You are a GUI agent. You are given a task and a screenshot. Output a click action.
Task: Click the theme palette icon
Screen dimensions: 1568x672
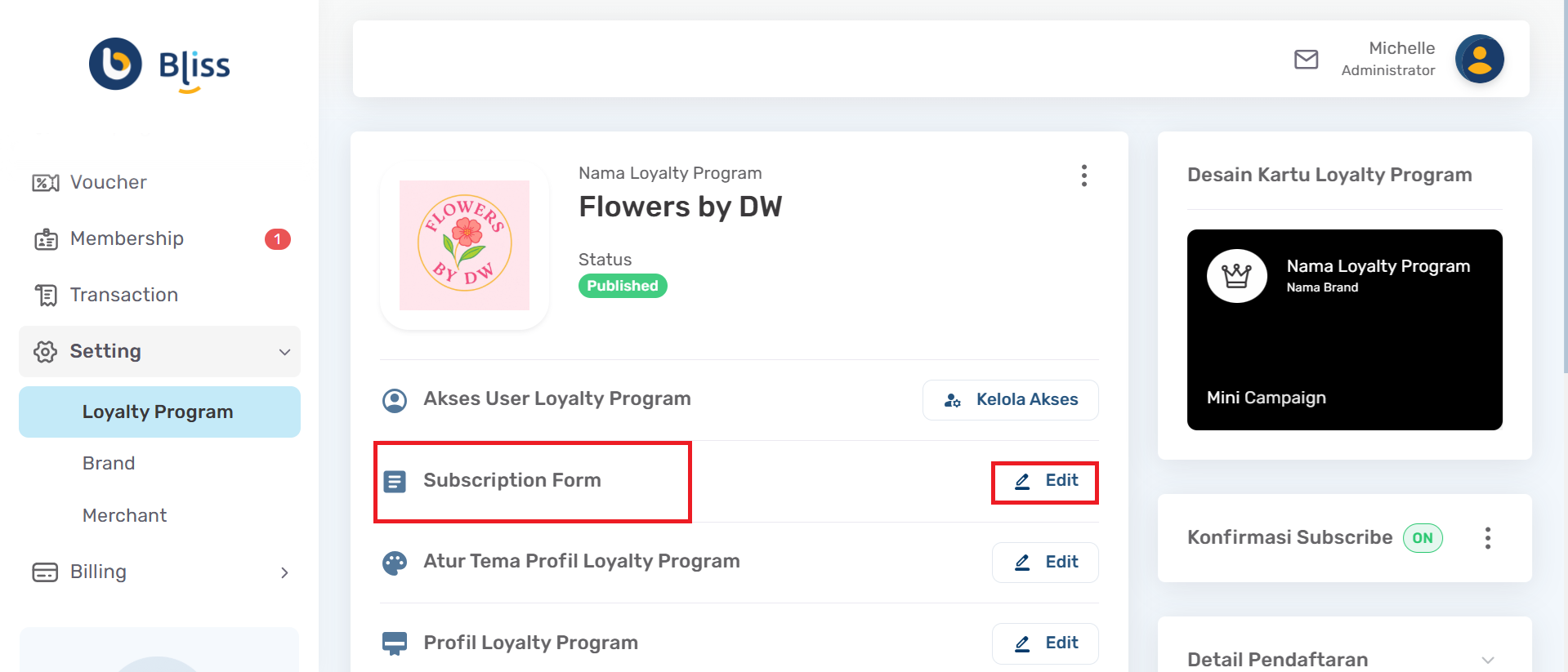395,563
